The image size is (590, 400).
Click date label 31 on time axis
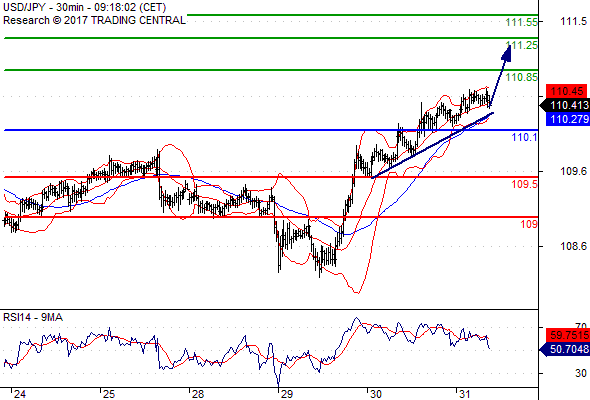click(464, 394)
